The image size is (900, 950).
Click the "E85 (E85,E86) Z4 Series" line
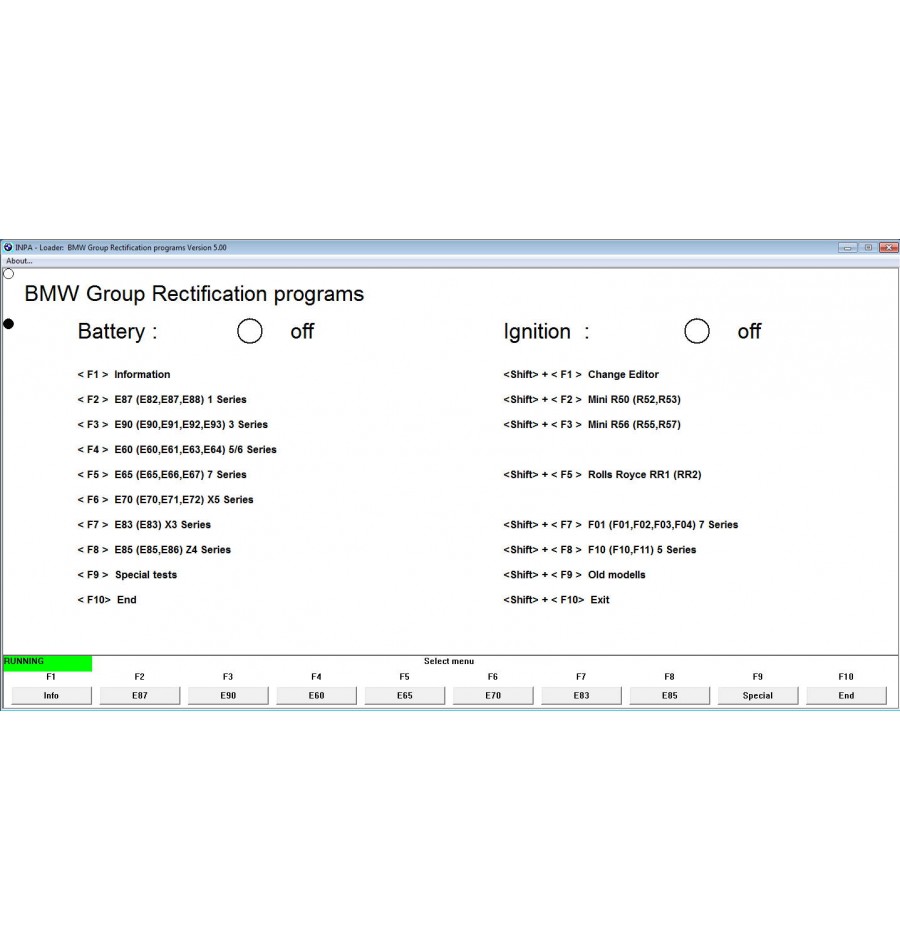pyautogui.click(x=154, y=550)
